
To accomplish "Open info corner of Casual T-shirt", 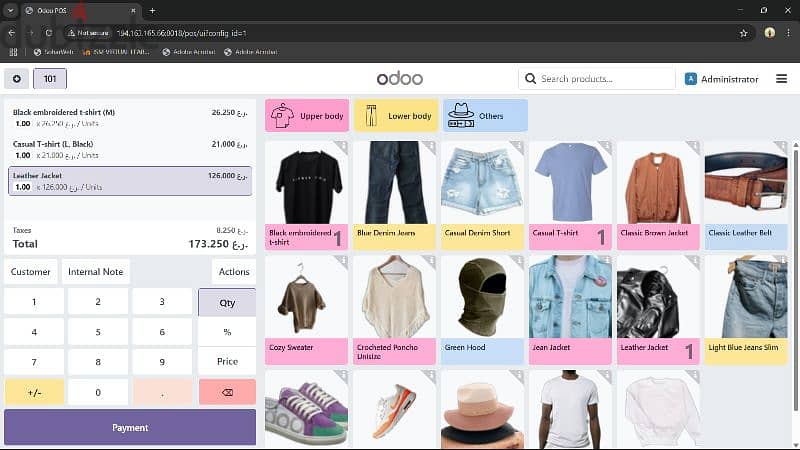I will (x=606, y=147).
